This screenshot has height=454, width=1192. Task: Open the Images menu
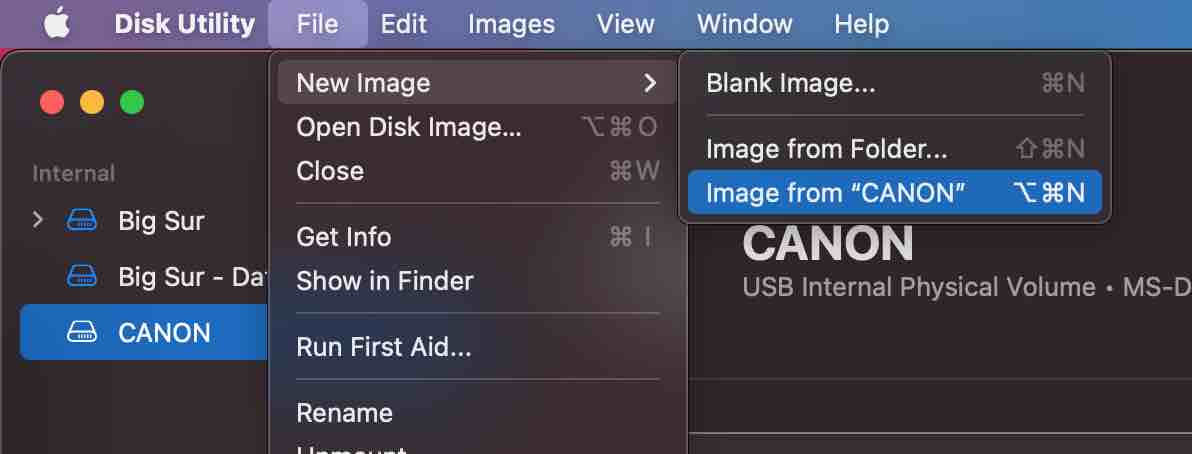click(x=511, y=24)
